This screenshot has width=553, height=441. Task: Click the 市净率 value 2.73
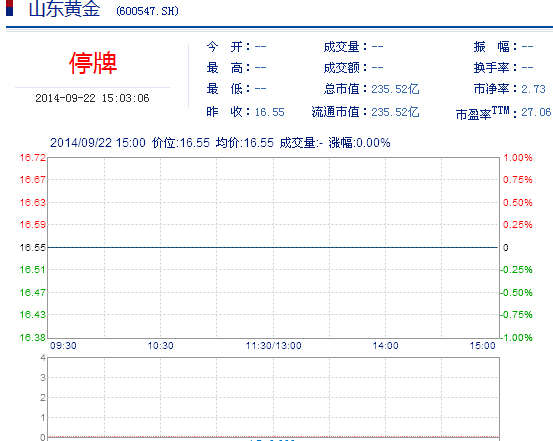533,89
